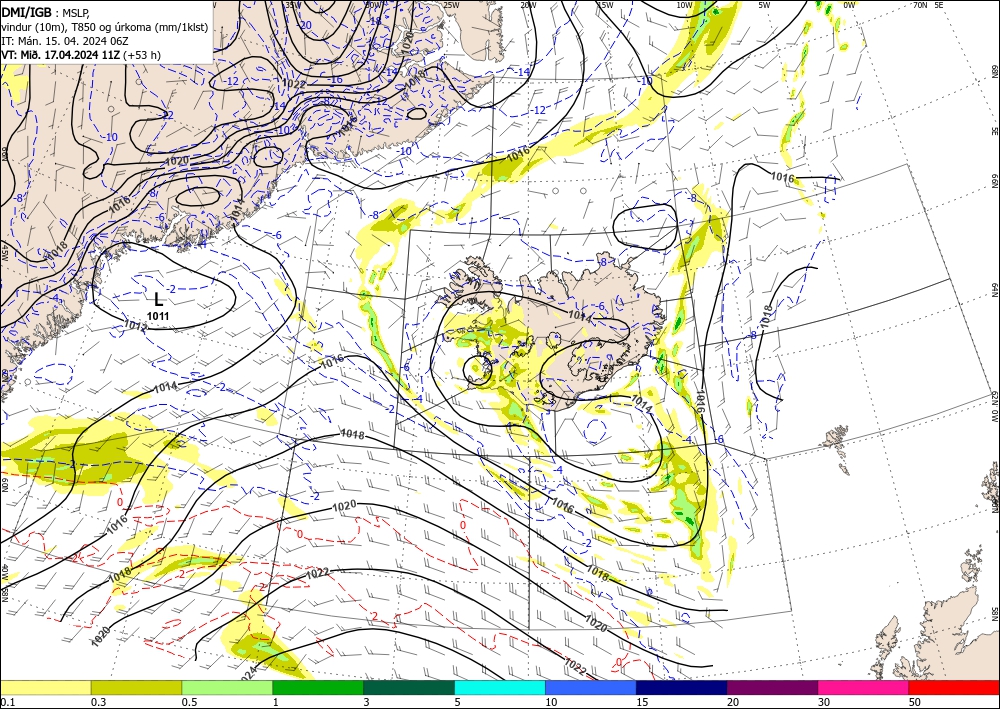This screenshot has width=1000, height=709.
Task: Click the '15W' longitude label
Action: 605,5
